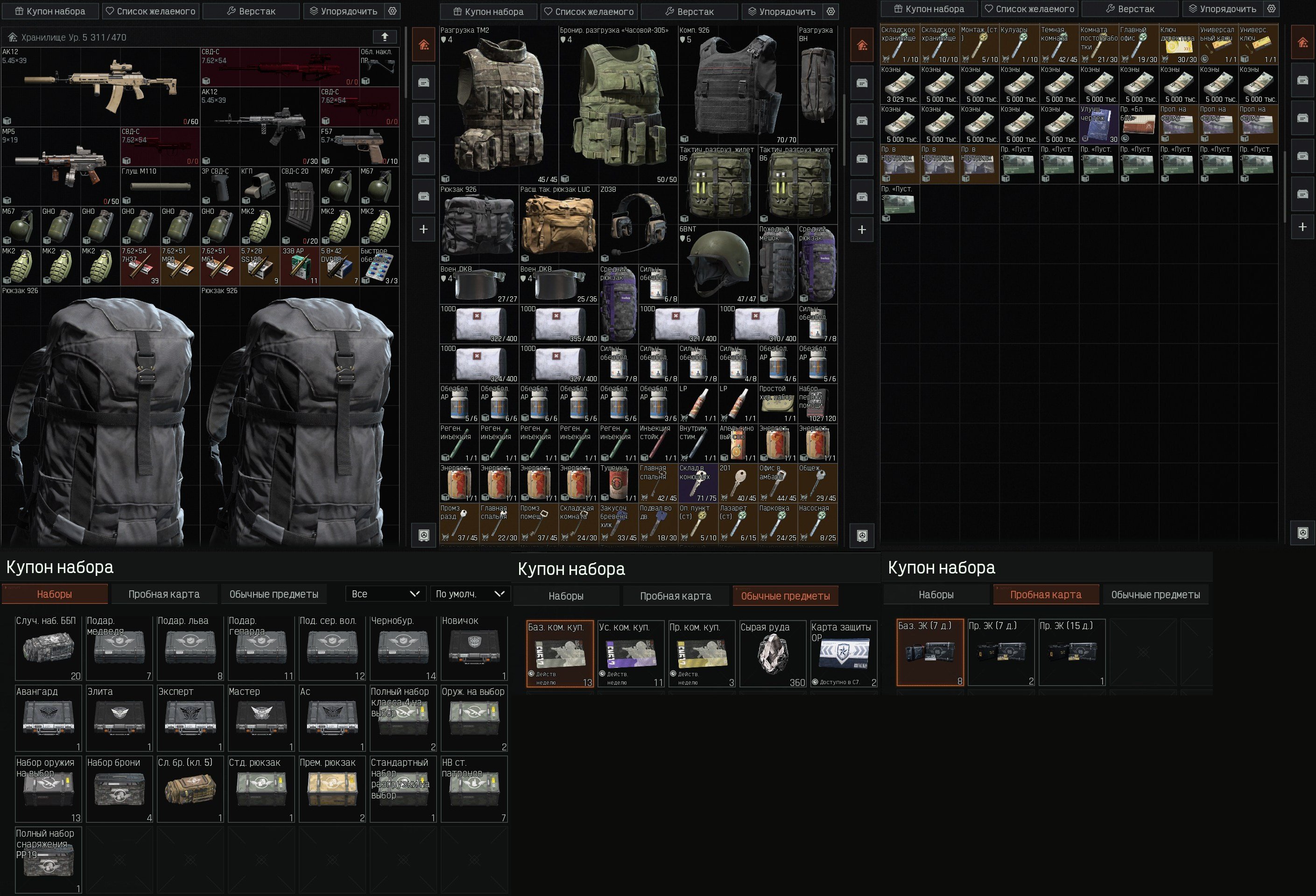1316x896 pixels.
Task: Switch to Пробная карта tab in left coupon panel
Action: tap(164, 595)
